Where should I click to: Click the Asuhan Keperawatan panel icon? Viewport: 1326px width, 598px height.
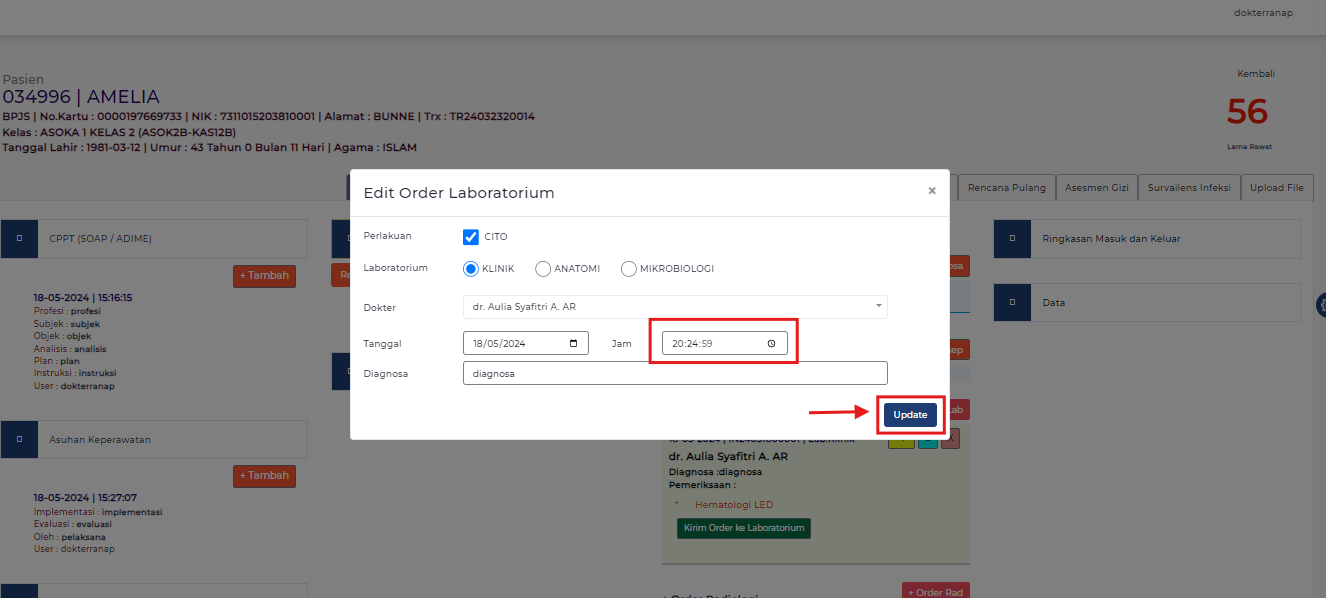point(19,439)
